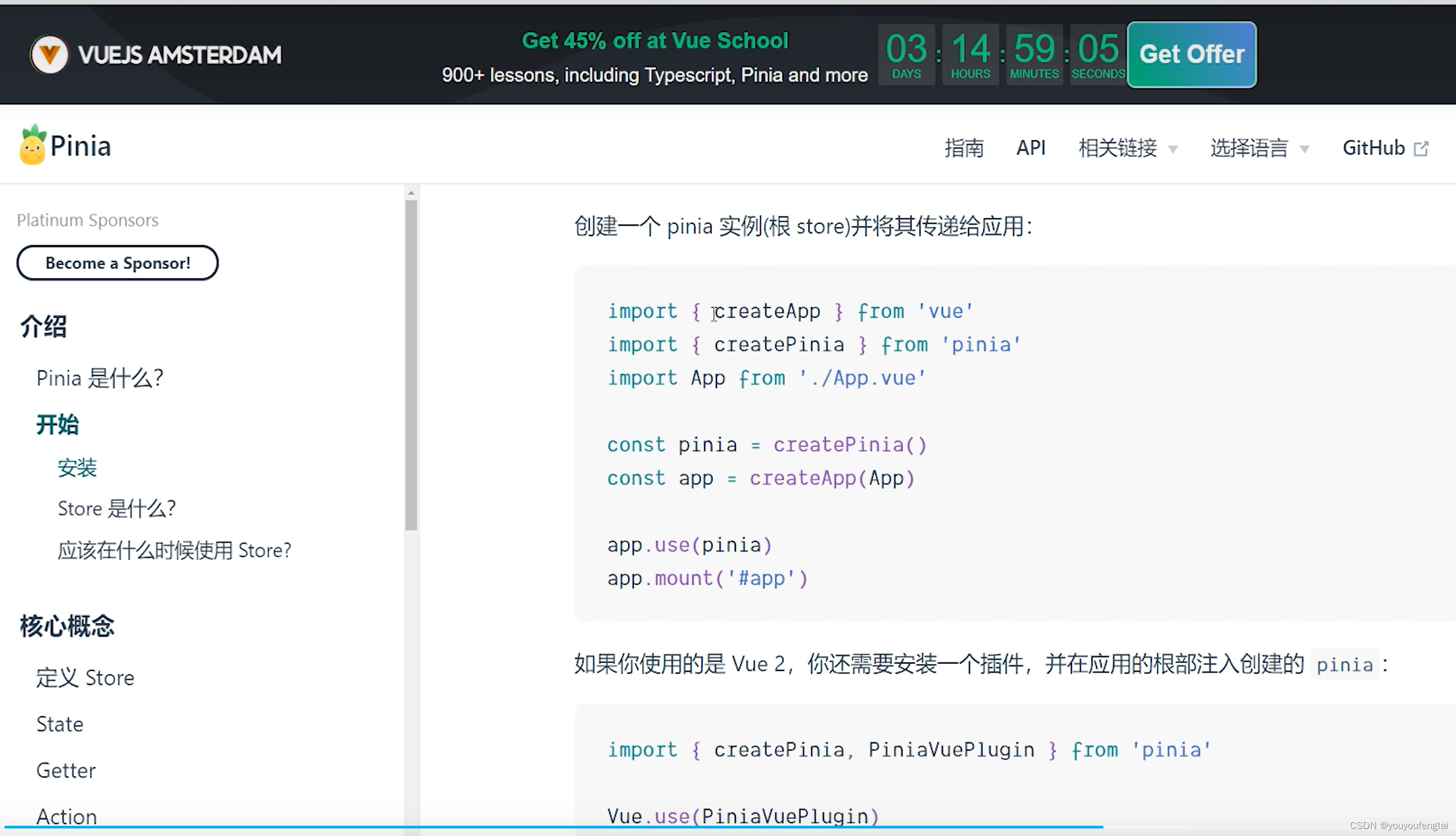Click the VUEJS AMSTERDAM banner text
The image size is (1456, 836).
point(180,55)
